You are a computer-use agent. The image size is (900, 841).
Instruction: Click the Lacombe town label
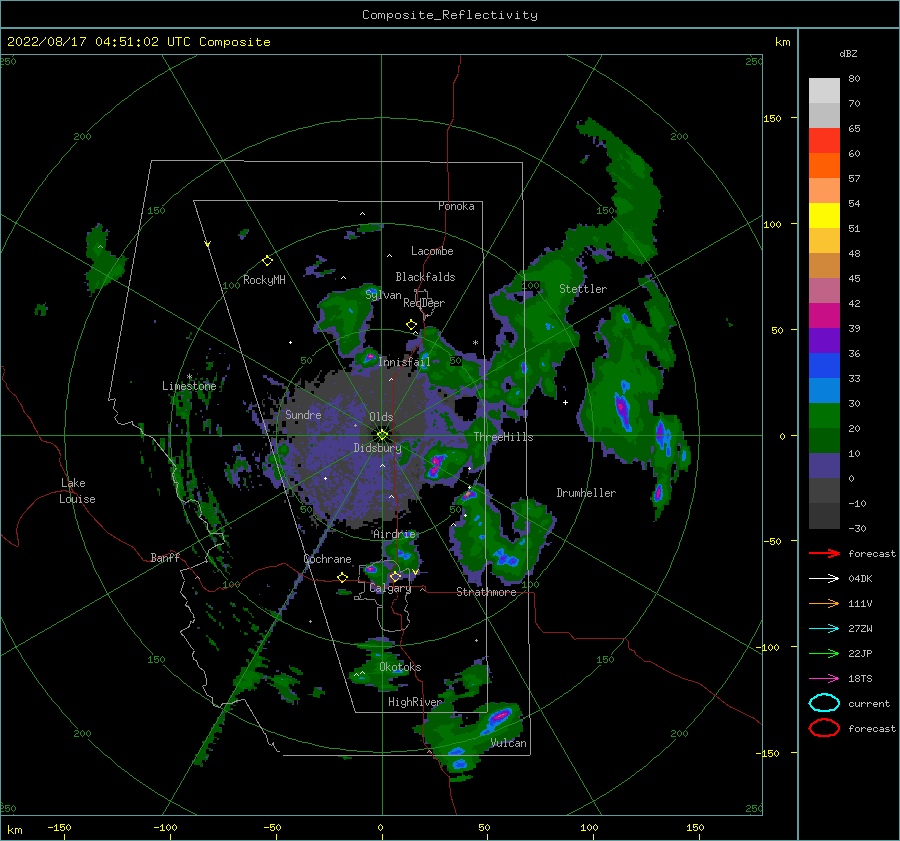coord(432,251)
